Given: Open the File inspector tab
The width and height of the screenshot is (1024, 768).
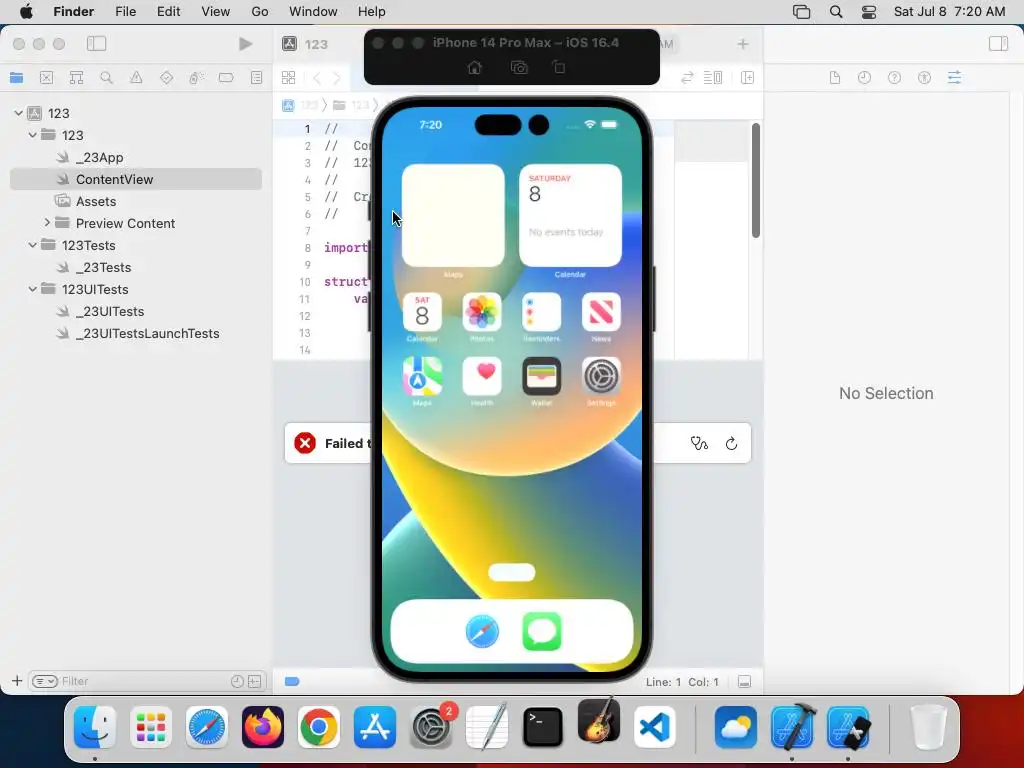Looking at the screenshot, I should pyautogui.click(x=835, y=78).
